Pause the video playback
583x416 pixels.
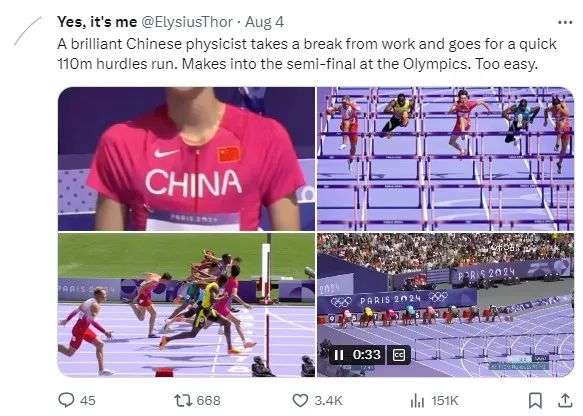(x=339, y=355)
